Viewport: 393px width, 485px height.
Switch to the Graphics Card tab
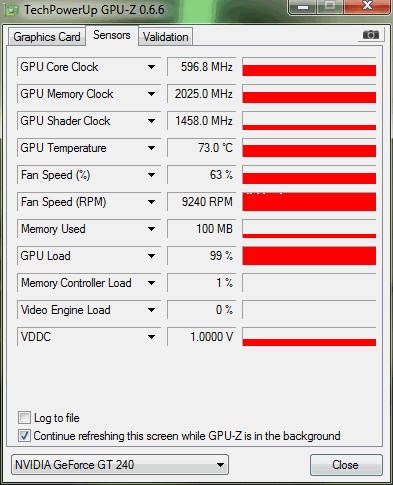click(x=47, y=37)
